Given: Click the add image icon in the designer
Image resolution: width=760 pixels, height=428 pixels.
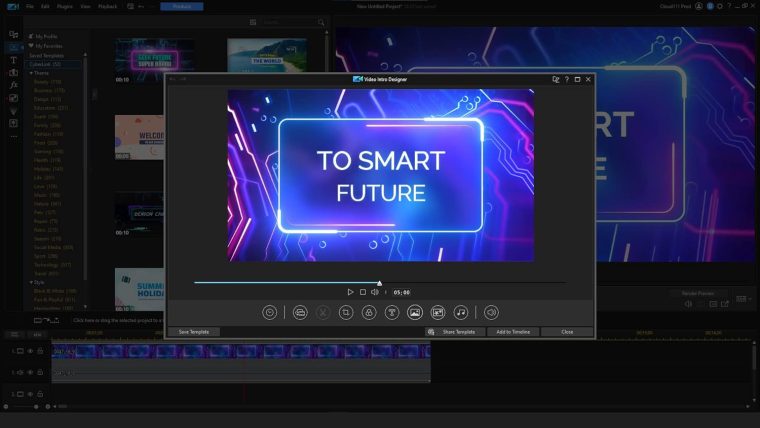Looking at the screenshot, I should [x=415, y=313].
